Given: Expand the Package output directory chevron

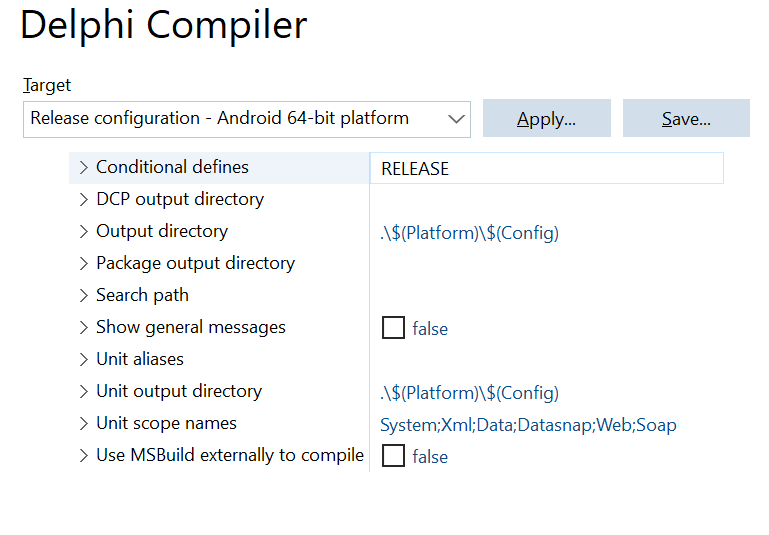Looking at the screenshot, I should pos(83,263).
